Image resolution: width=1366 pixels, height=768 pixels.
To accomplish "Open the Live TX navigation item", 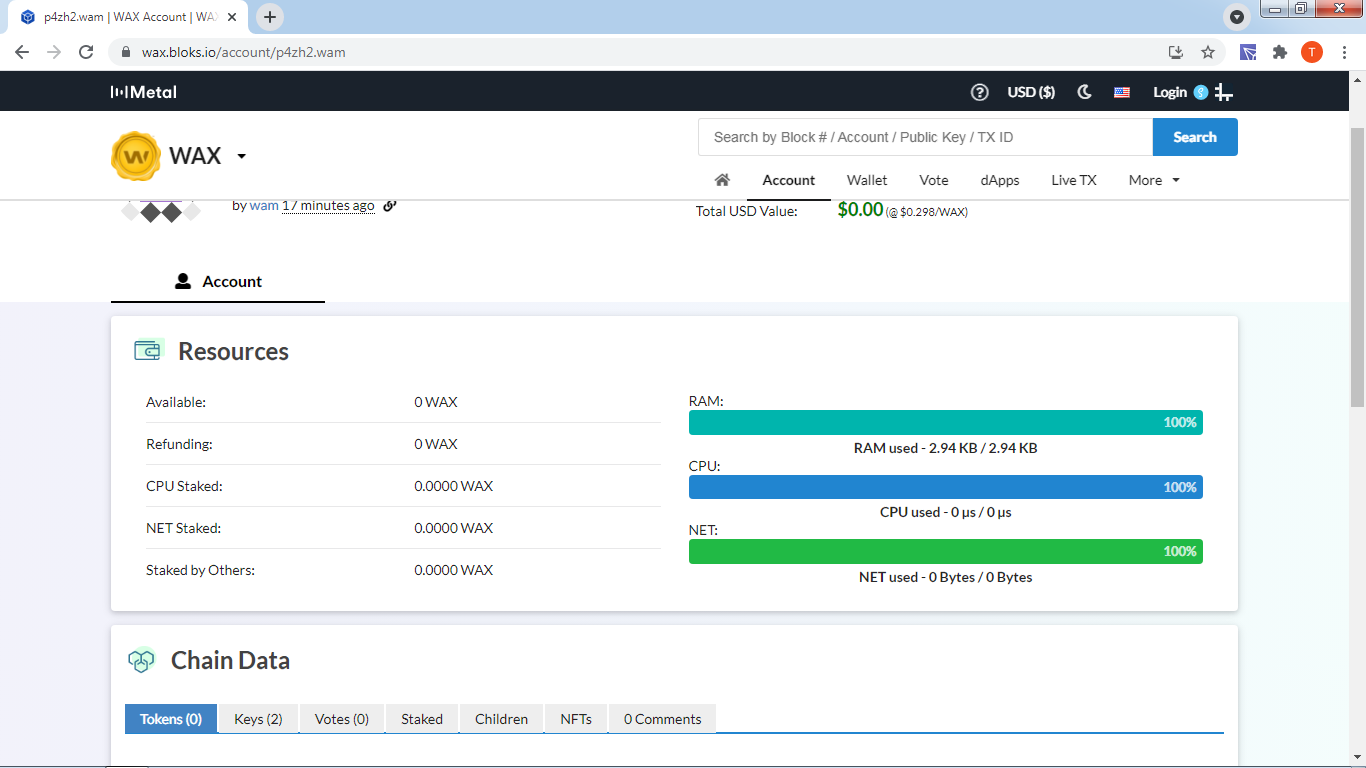I will 1074,180.
